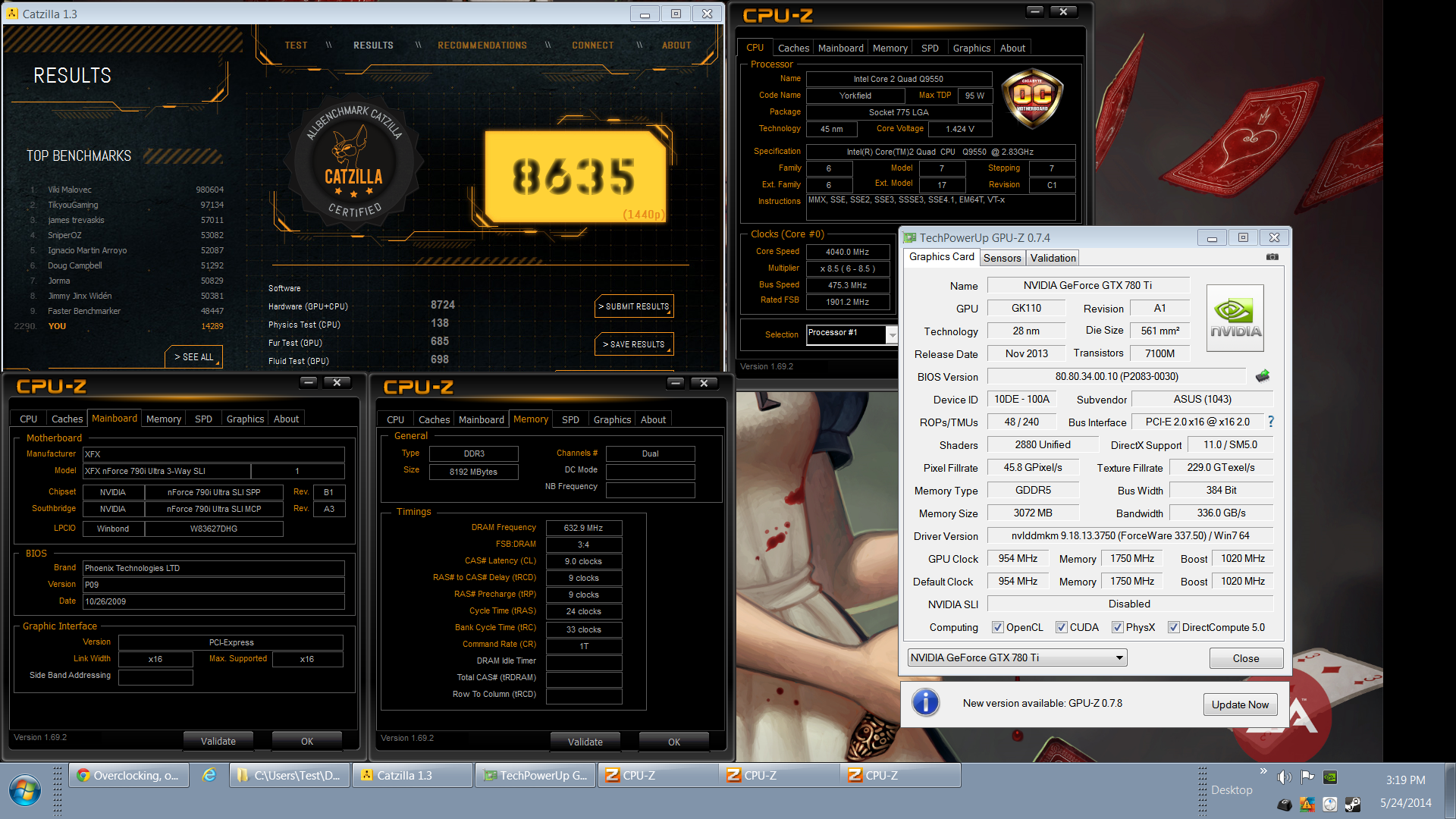Switch to the Explorer C:\Users\Test taskbar item
This screenshot has height=819, width=1456.
290,775
